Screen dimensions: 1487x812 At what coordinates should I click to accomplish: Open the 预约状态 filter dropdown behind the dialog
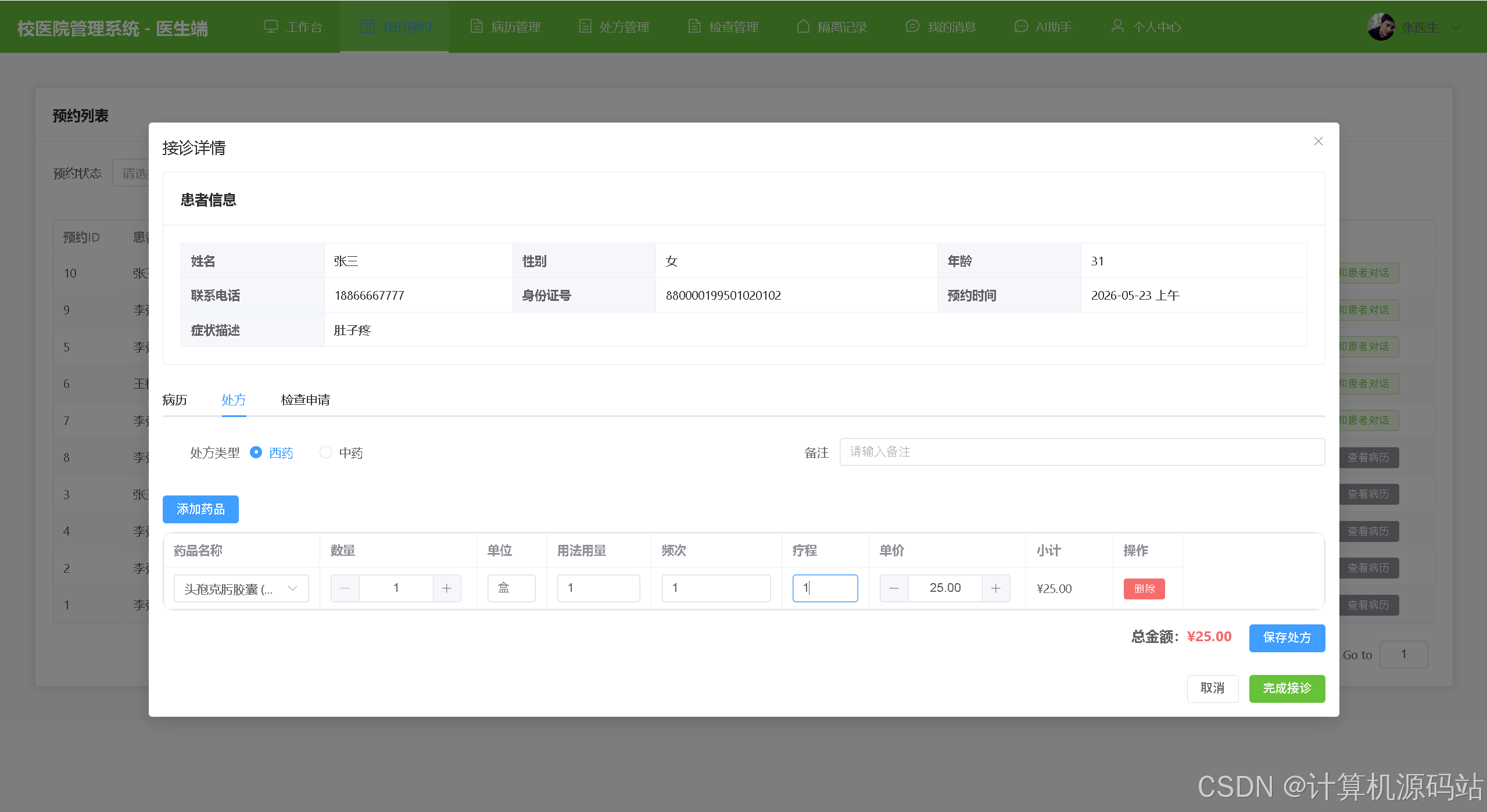[132, 173]
